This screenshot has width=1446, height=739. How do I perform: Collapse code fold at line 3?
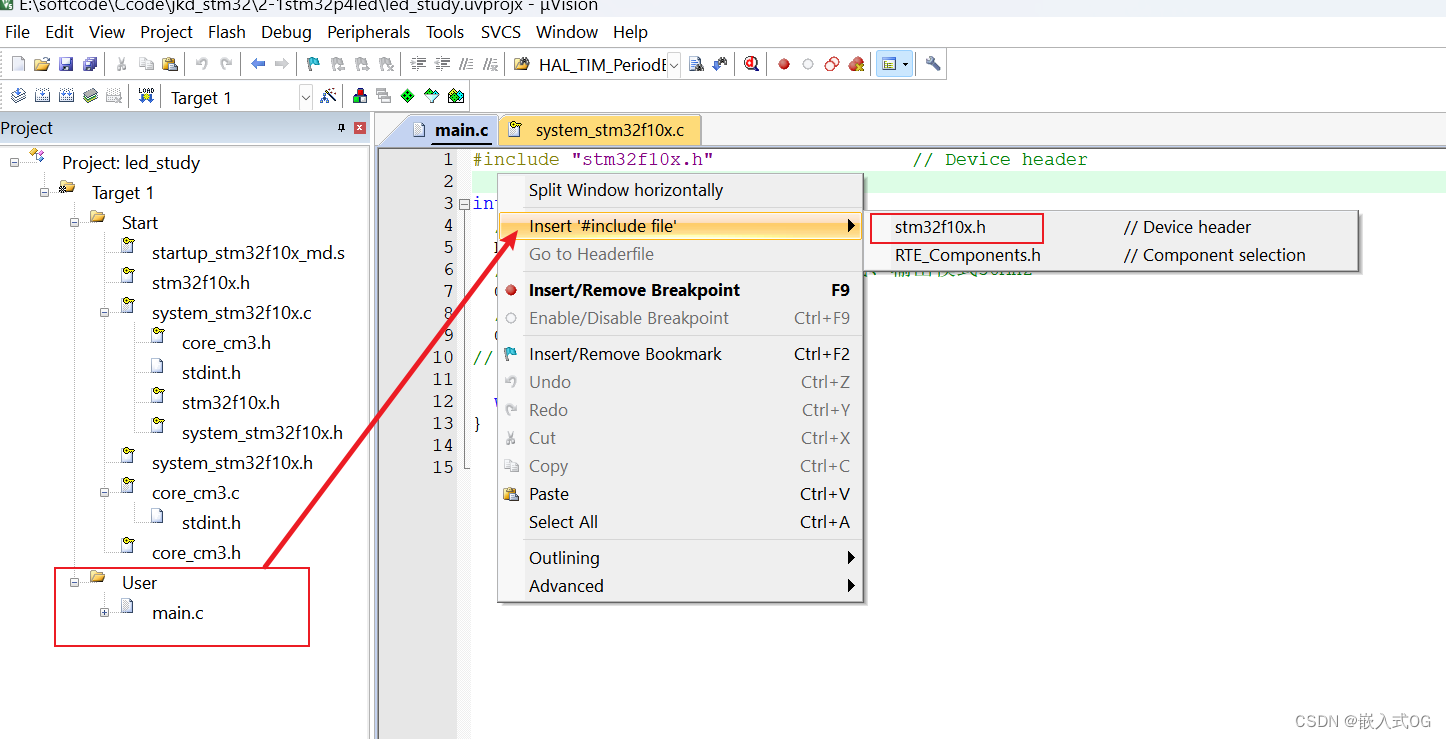tap(464, 204)
